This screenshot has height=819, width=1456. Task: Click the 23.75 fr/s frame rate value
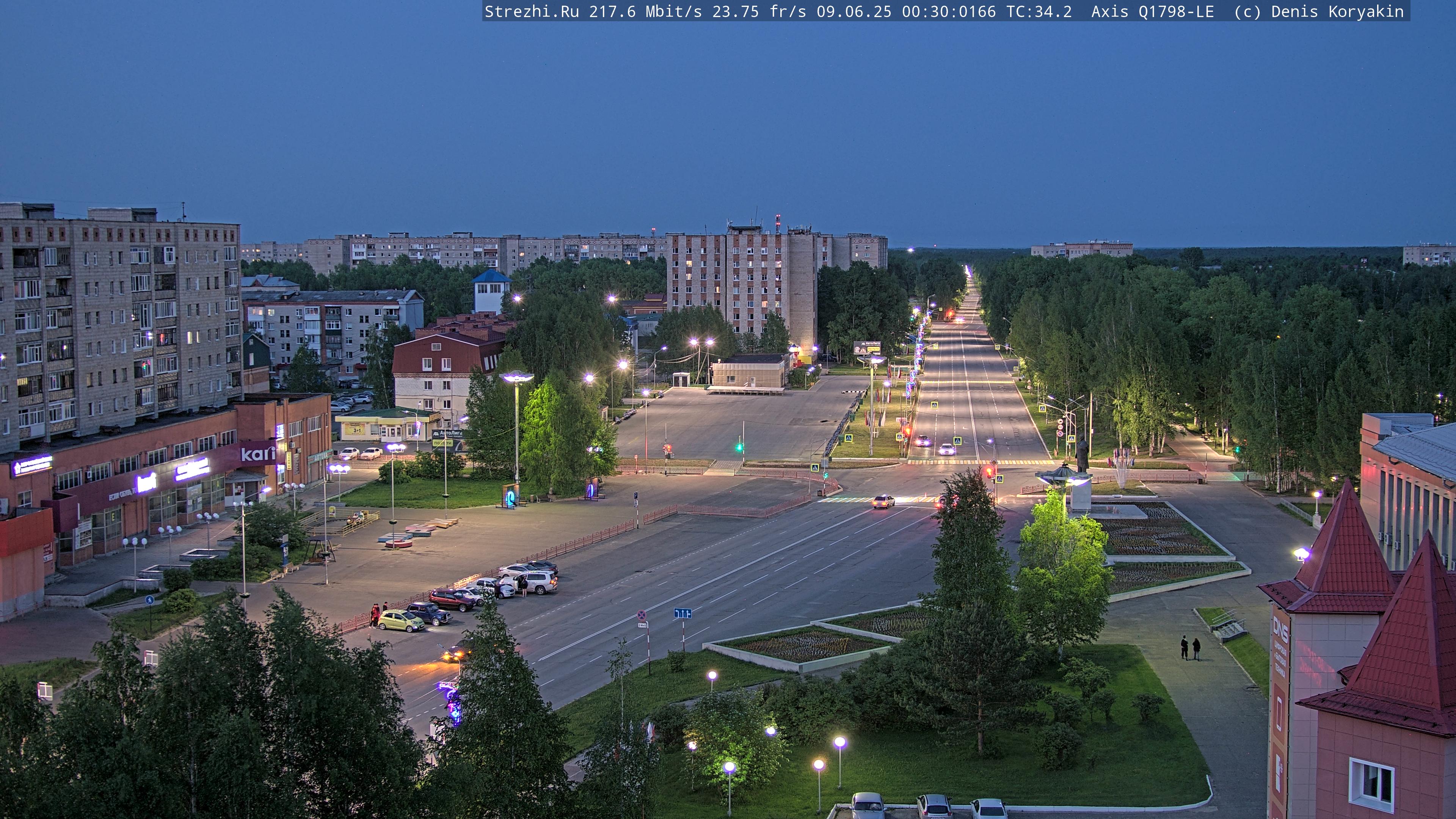pos(759,12)
